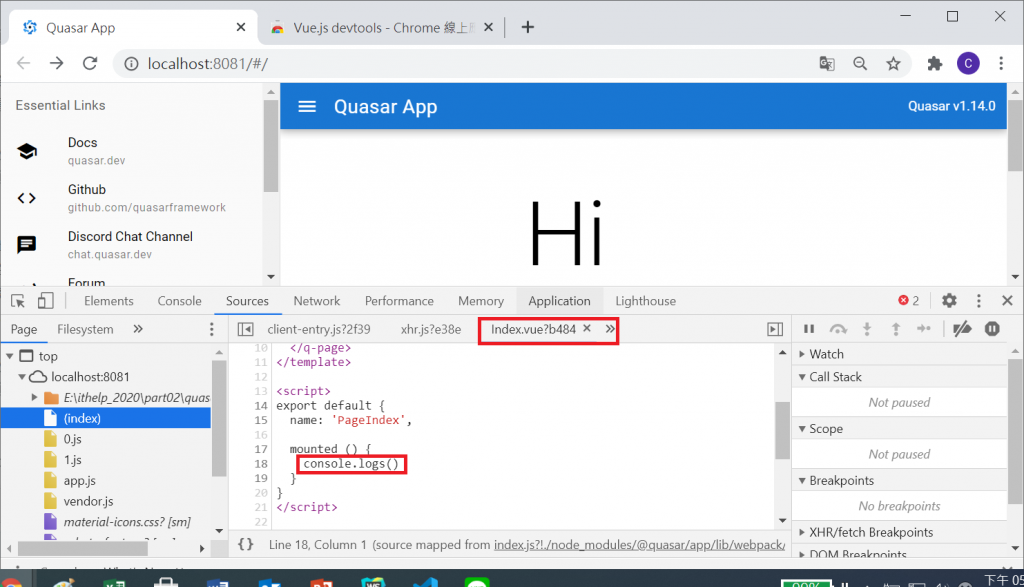Open the hamburger menu in Quasar App header
1024x587 pixels.
(307, 106)
